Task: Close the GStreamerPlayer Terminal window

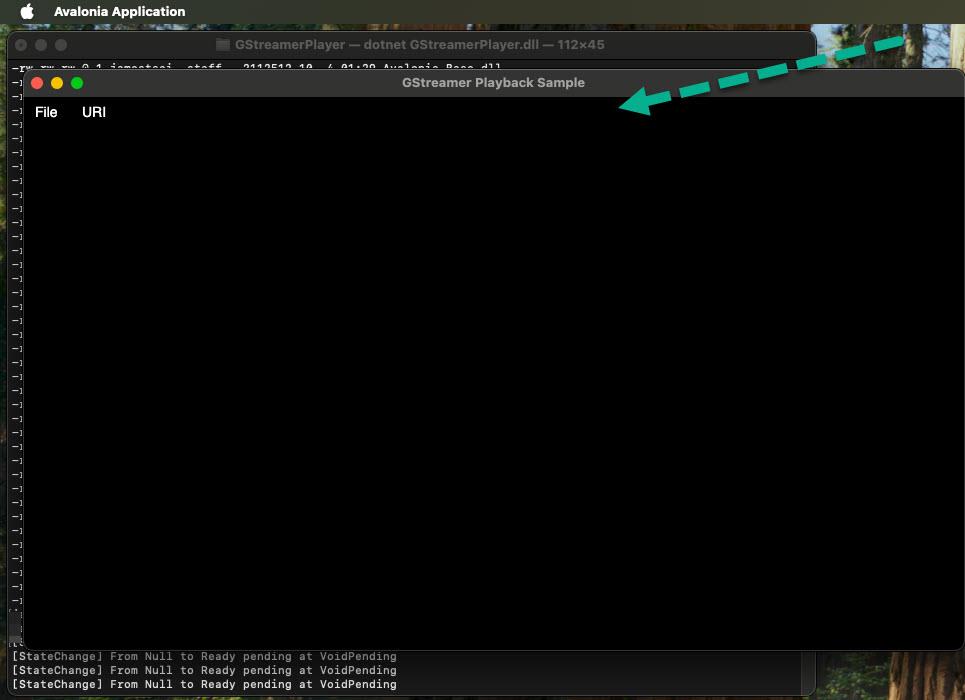Action: (x=21, y=45)
